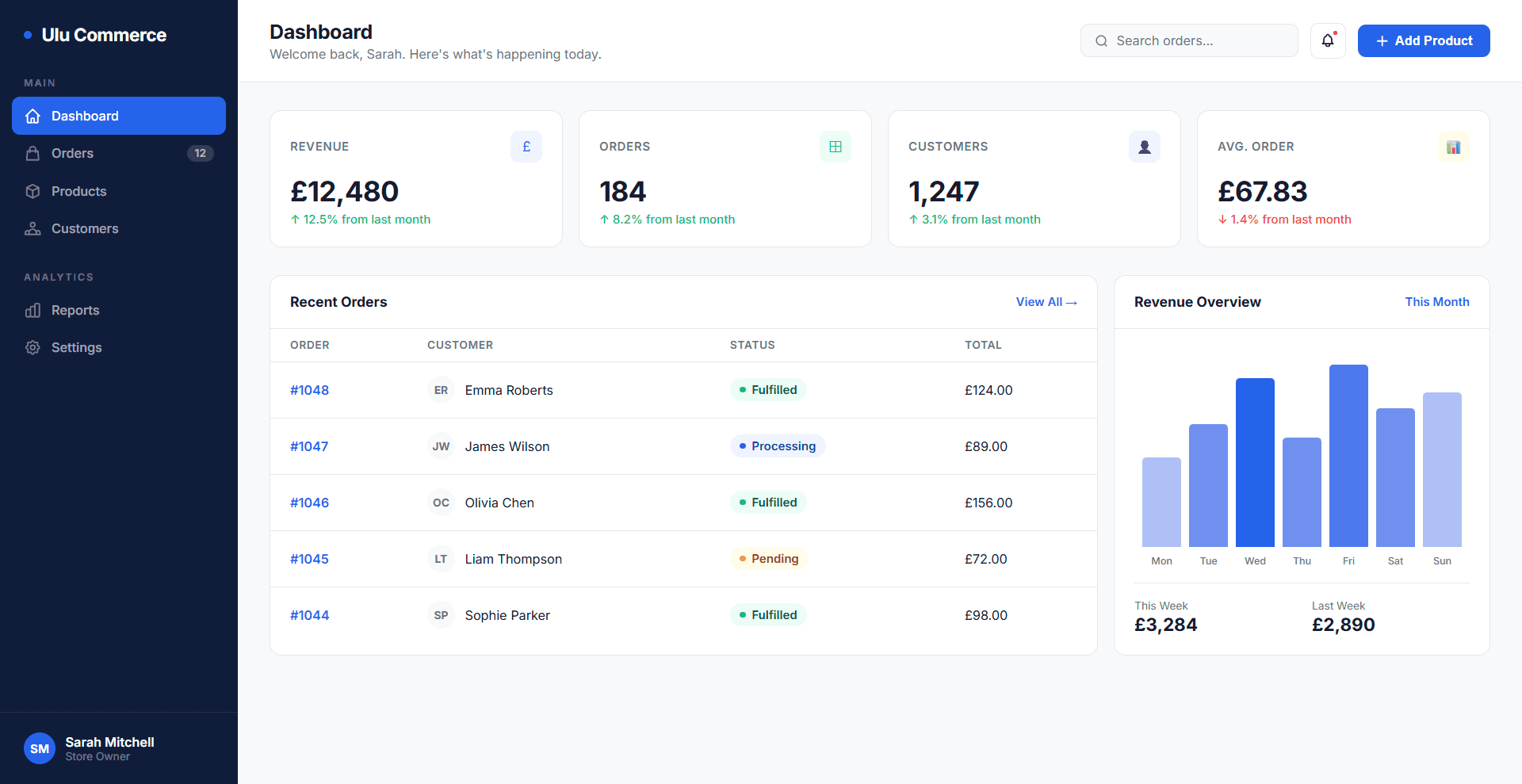1522x784 pixels.
Task: Click the chart icon on the Avg. Order card
Action: tap(1453, 146)
